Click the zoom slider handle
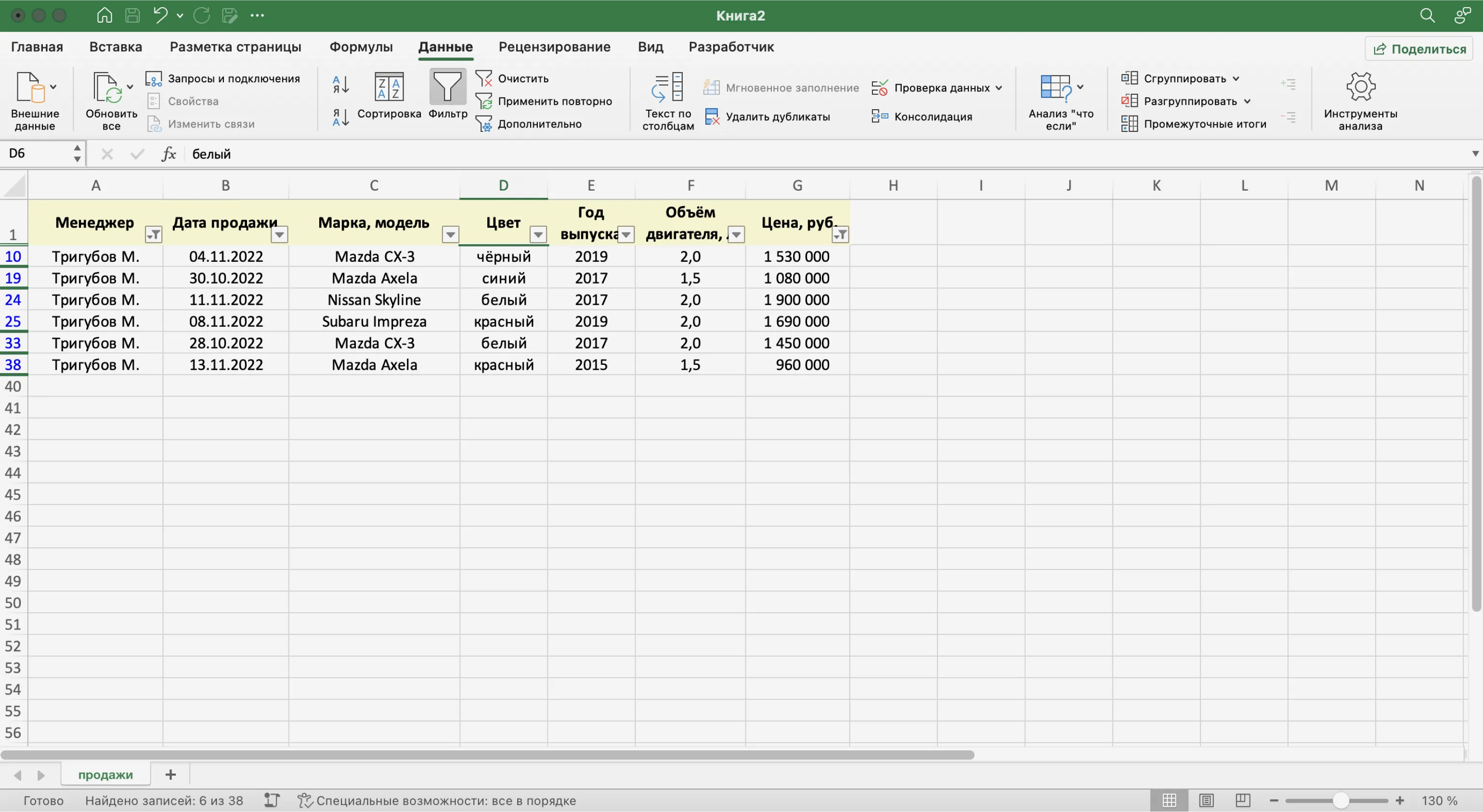Screen dimensions: 1483x812 click(x=1341, y=800)
